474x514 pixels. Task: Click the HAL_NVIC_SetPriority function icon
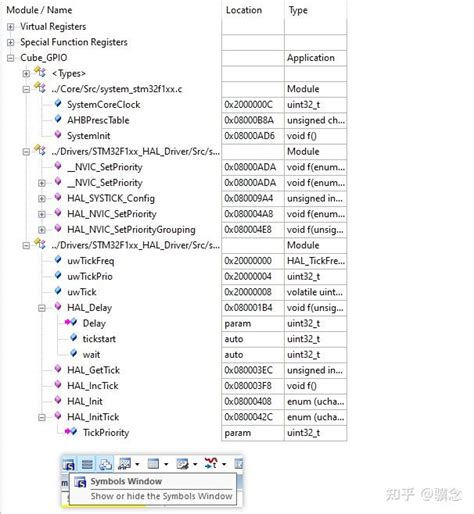point(58,213)
